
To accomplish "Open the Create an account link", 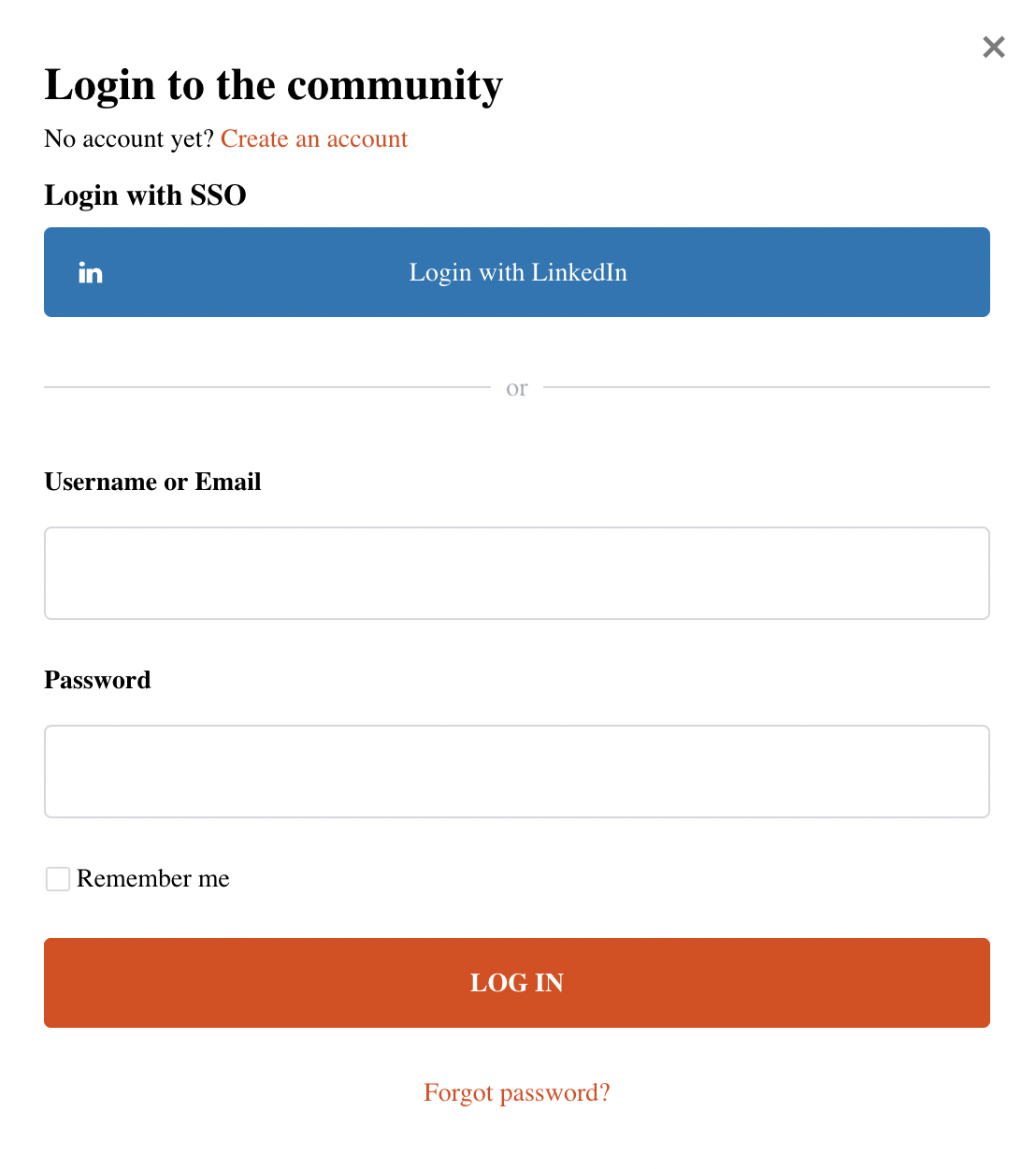I will tap(314, 139).
